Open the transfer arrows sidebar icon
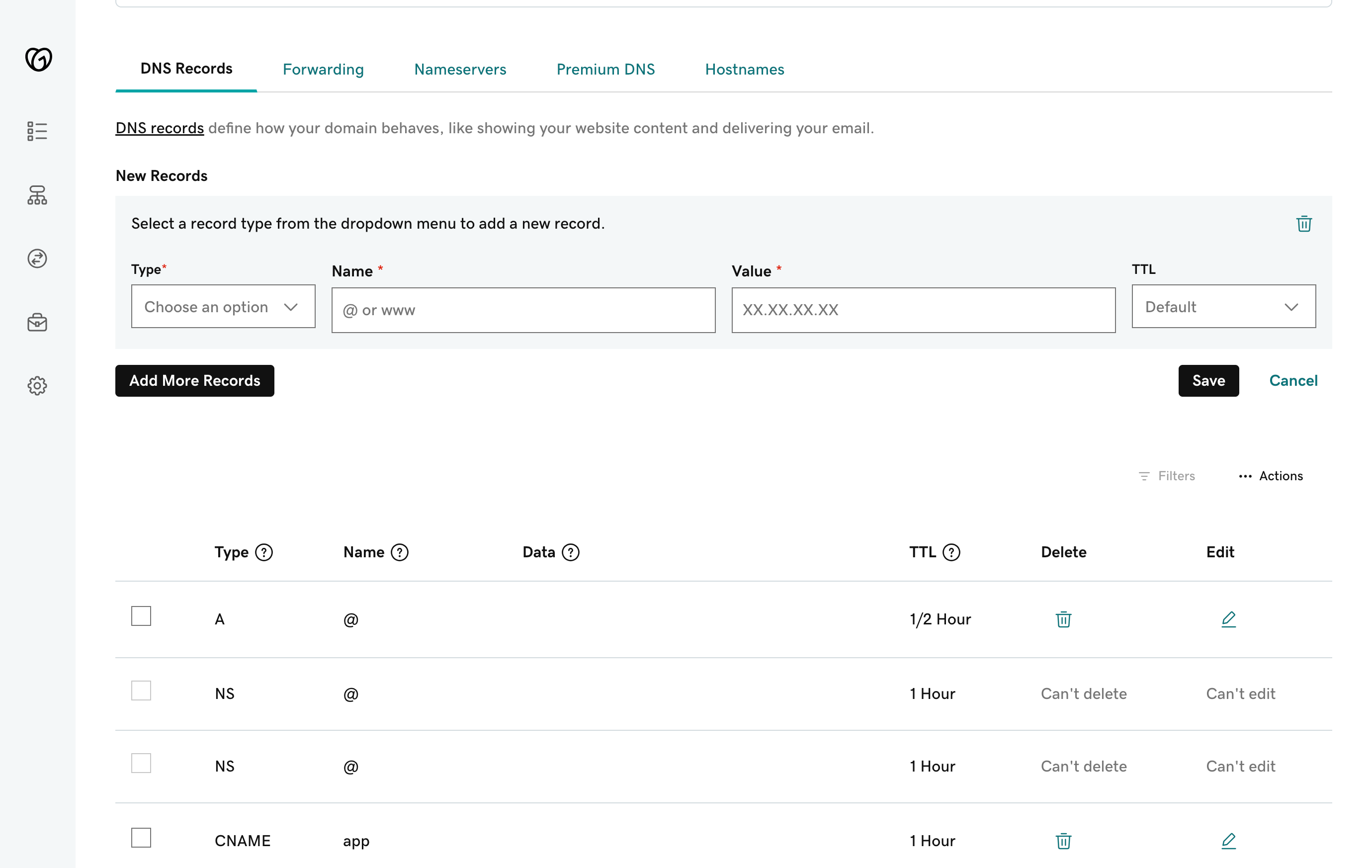Viewport: 1372px width, 868px height. [37, 259]
